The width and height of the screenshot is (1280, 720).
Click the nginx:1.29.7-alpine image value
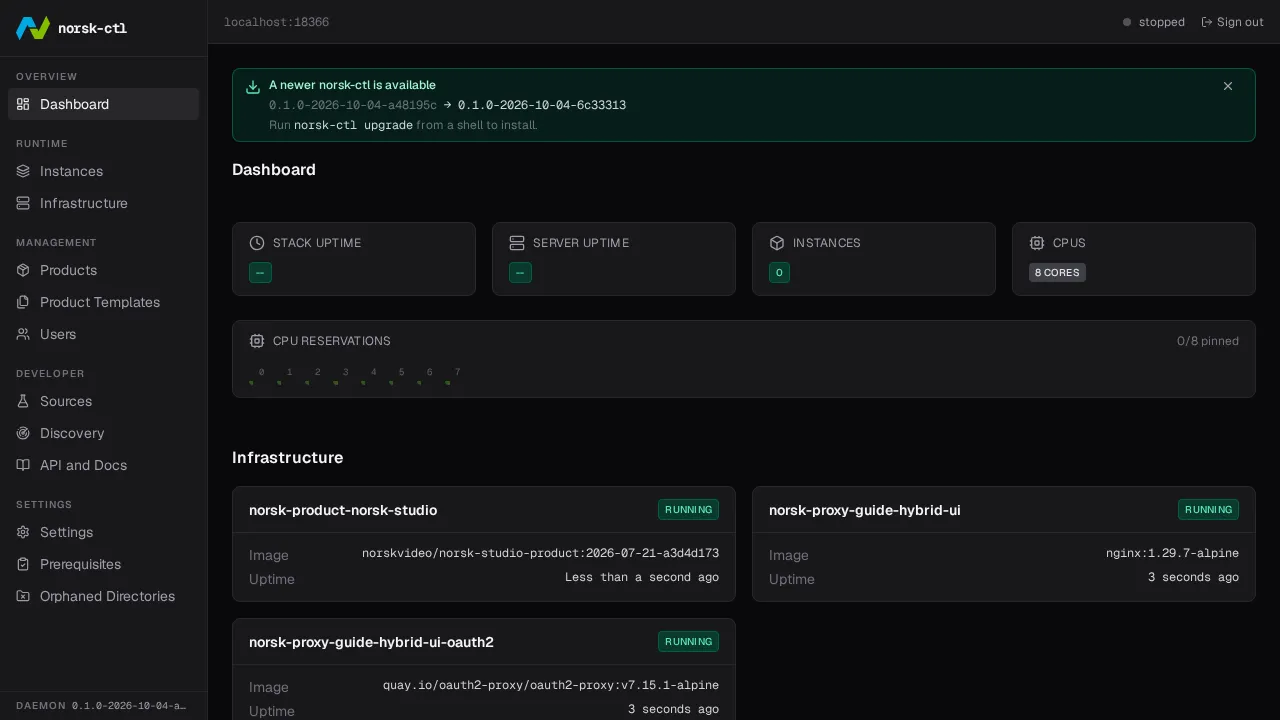(x=1172, y=553)
